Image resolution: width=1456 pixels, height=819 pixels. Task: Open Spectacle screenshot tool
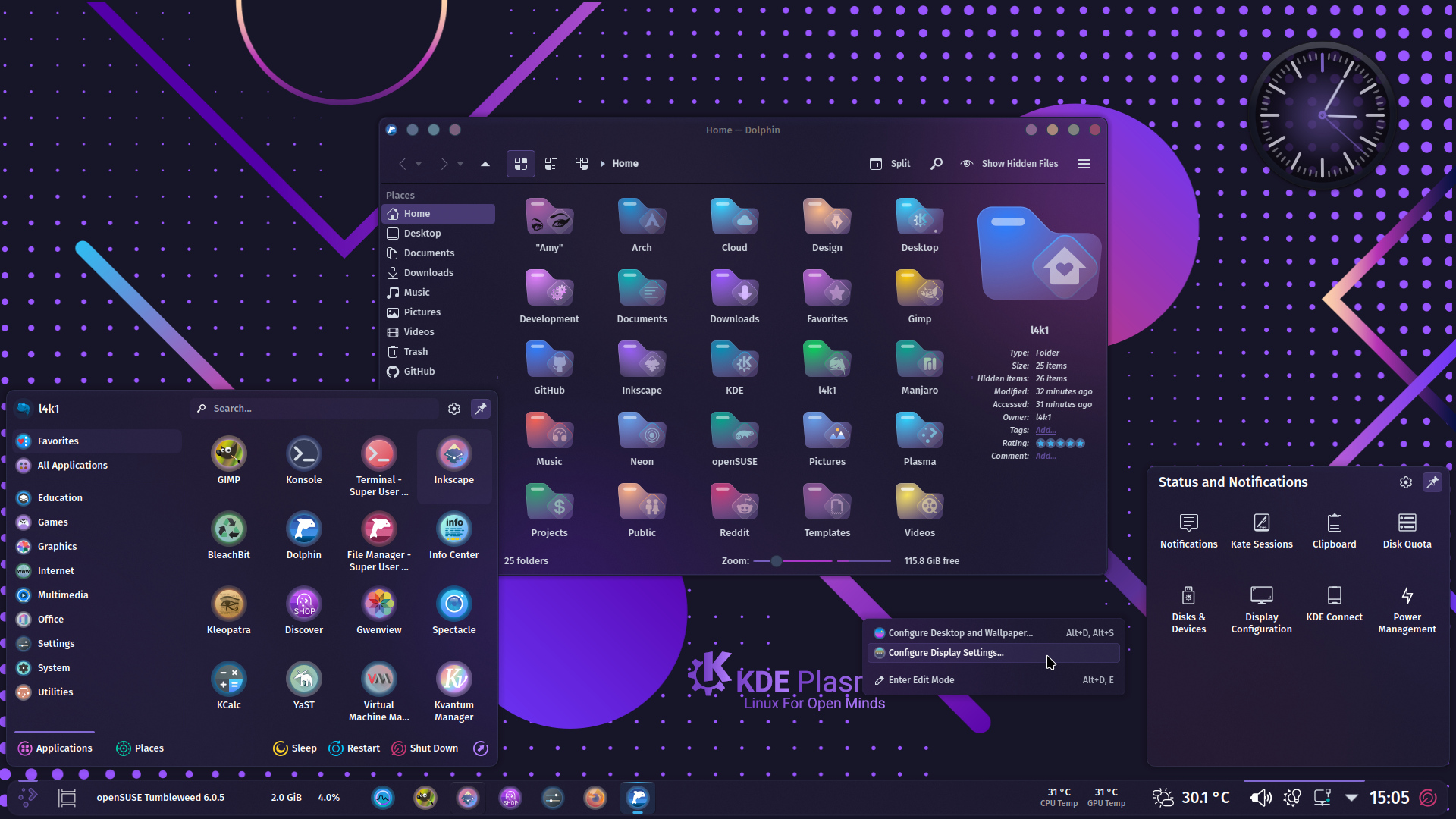(454, 611)
